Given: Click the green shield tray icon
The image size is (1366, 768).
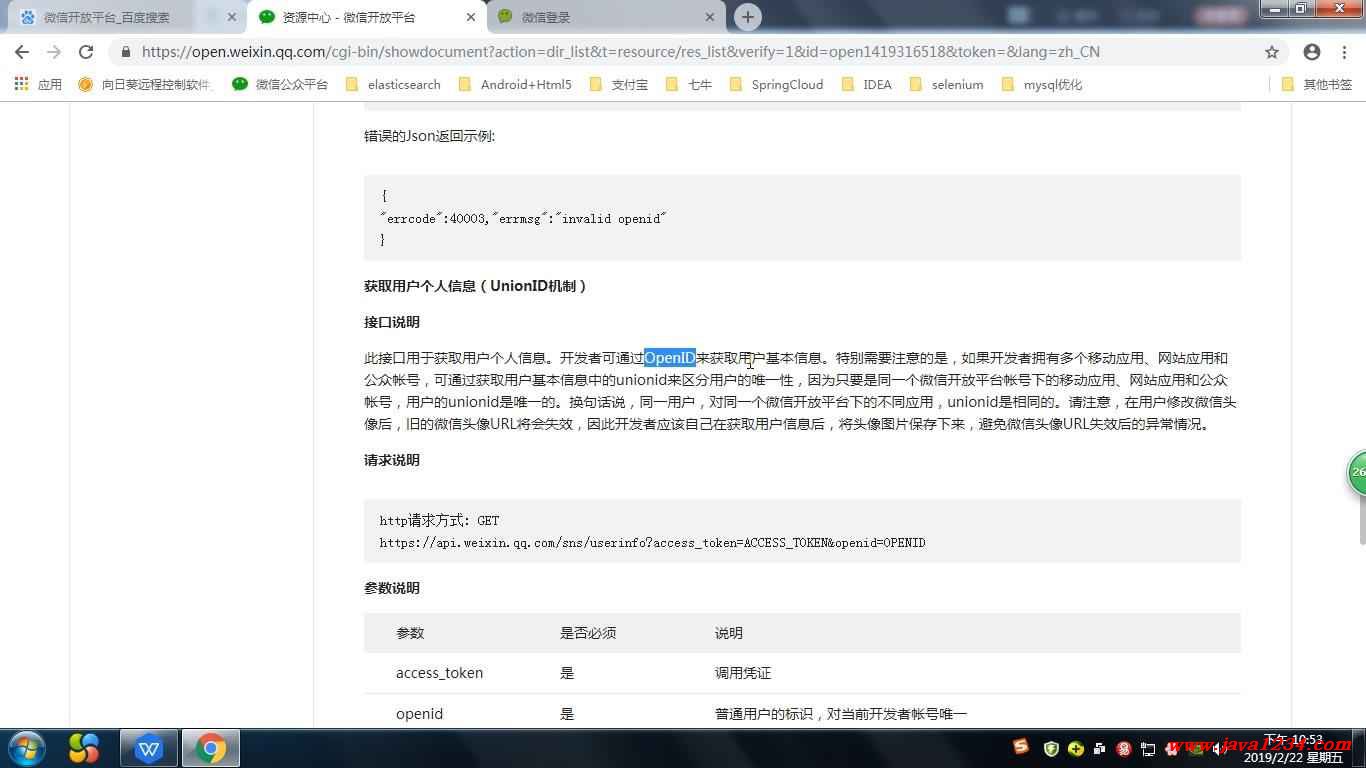Looking at the screenshot, I should coord(1051,748).
